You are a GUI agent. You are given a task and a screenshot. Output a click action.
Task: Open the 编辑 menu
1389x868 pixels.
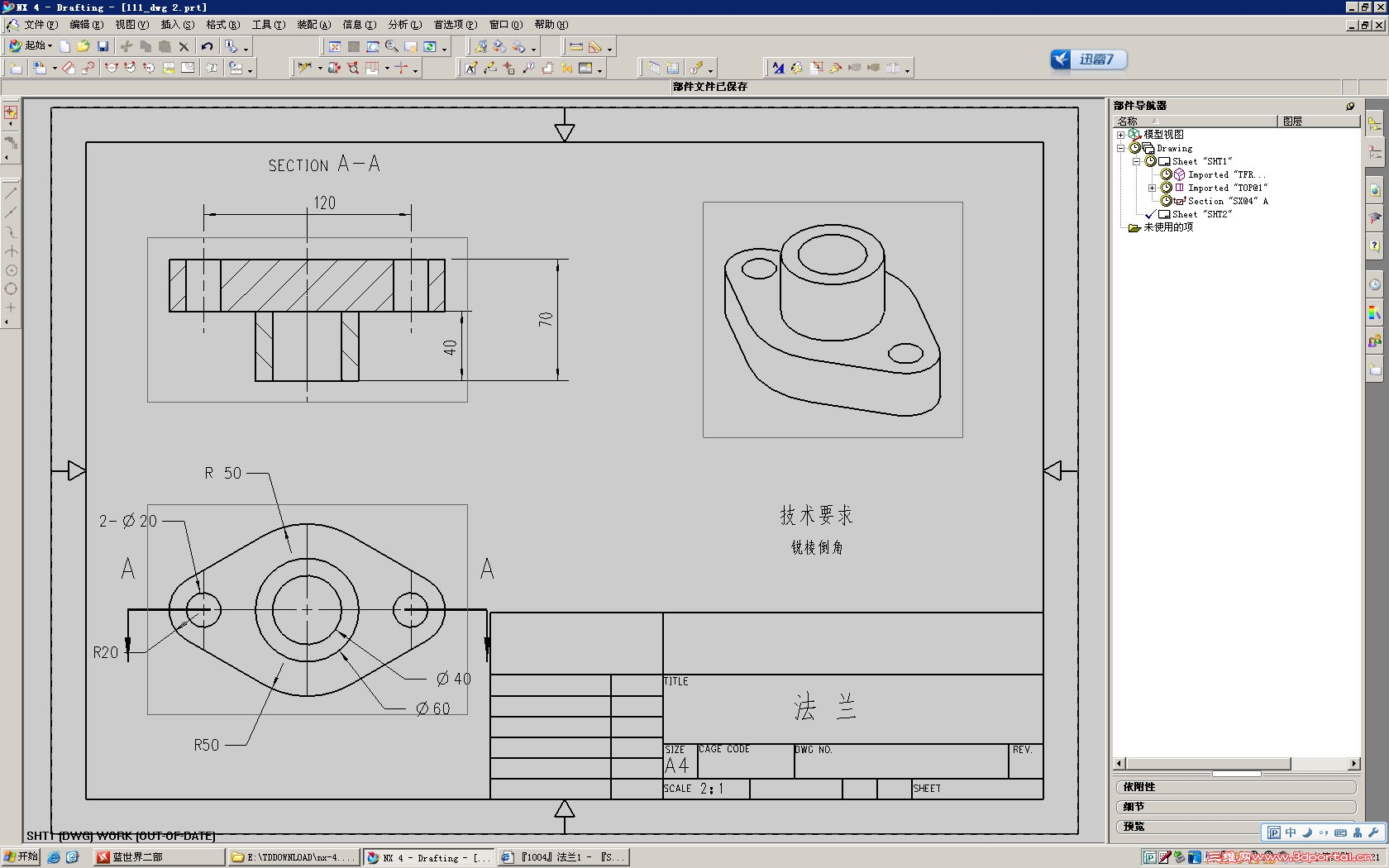86,25
